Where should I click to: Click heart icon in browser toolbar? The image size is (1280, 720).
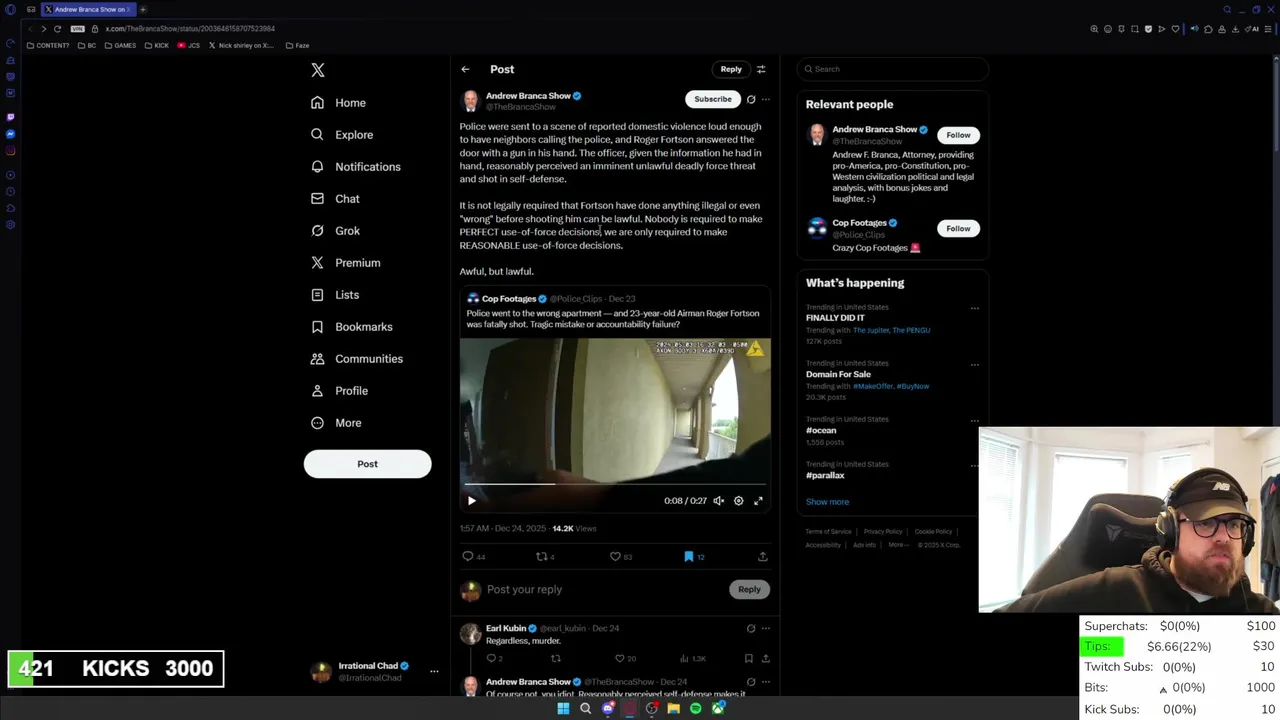tap(1175, 29)
